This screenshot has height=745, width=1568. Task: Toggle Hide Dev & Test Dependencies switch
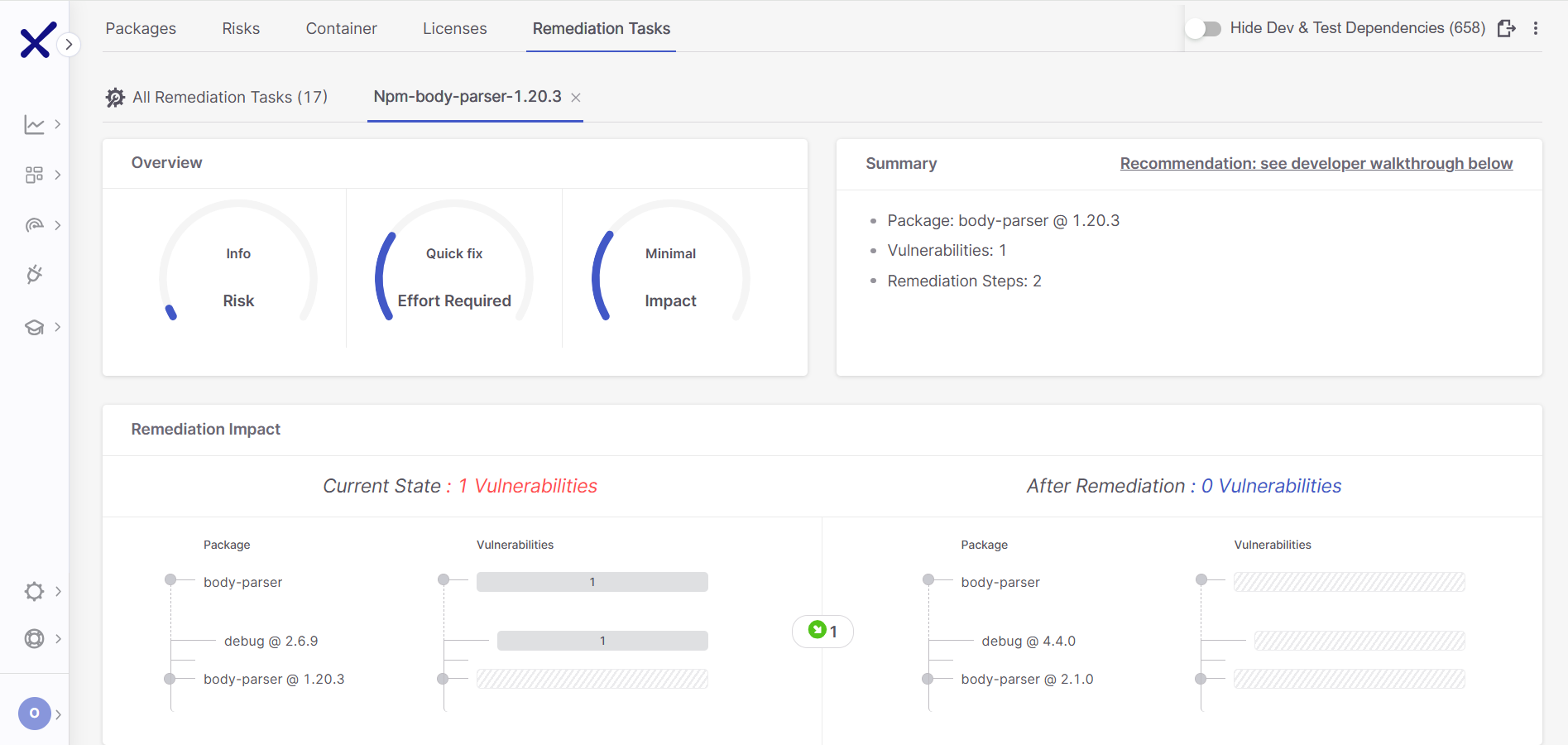tap(1203, 29)
